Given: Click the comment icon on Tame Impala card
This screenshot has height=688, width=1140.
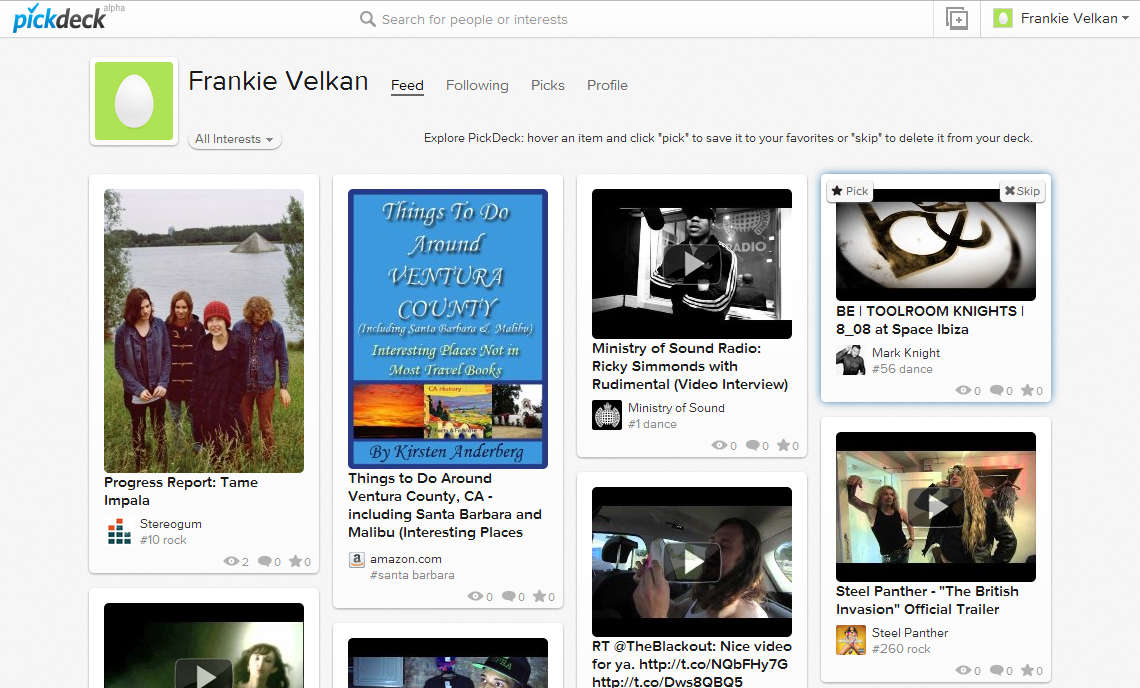Looking at the screenshot, I should pyautogui.click(x=265, y=561).
